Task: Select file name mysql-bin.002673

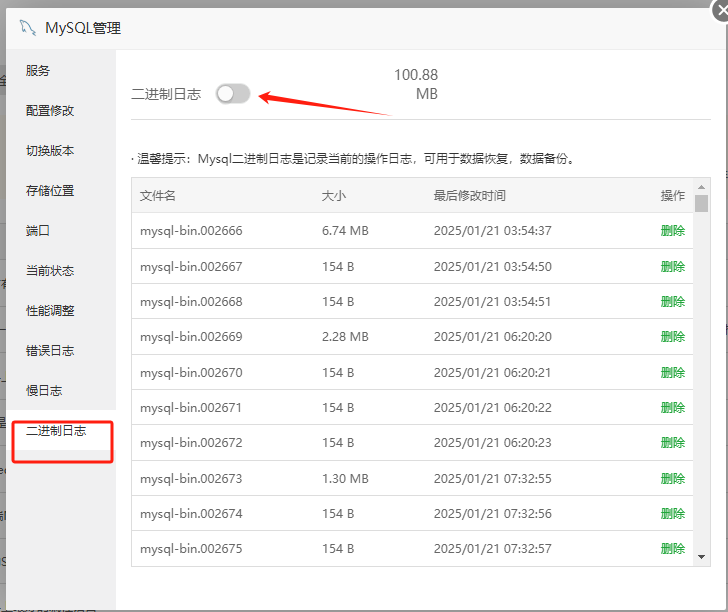Action: point(191,478)
